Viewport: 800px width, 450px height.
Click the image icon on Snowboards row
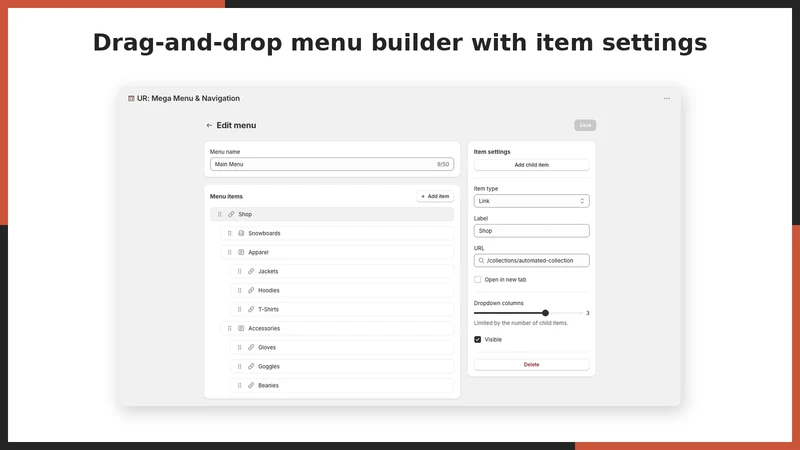click(x=241, y=233)
